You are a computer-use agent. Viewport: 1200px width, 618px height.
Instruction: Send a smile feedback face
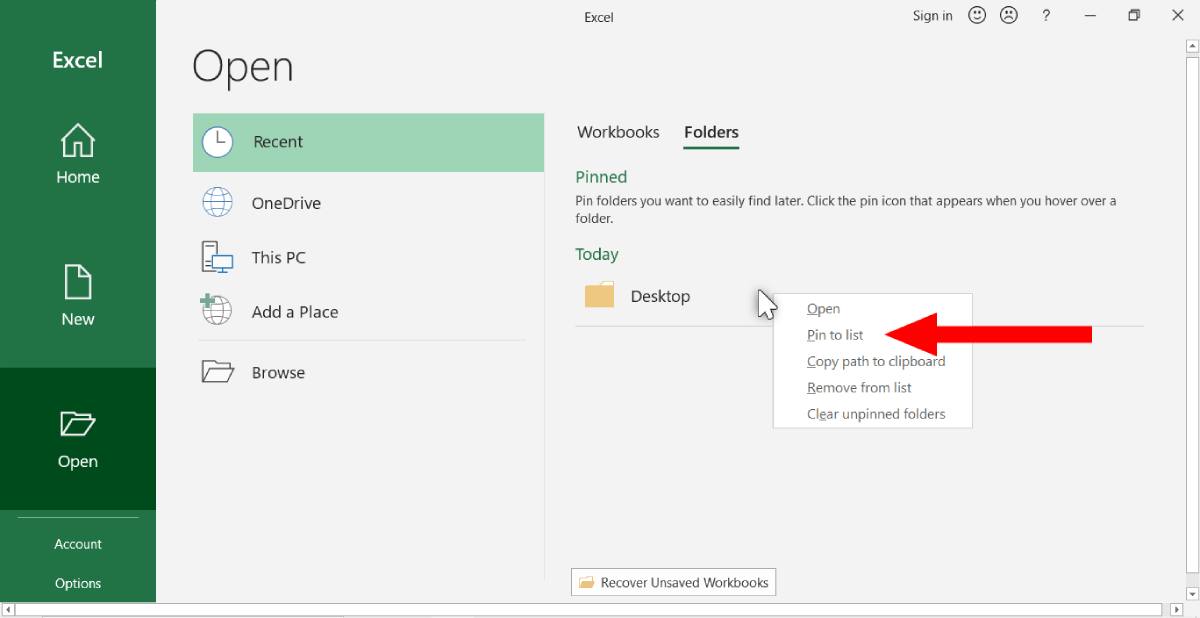pos(977,15)
